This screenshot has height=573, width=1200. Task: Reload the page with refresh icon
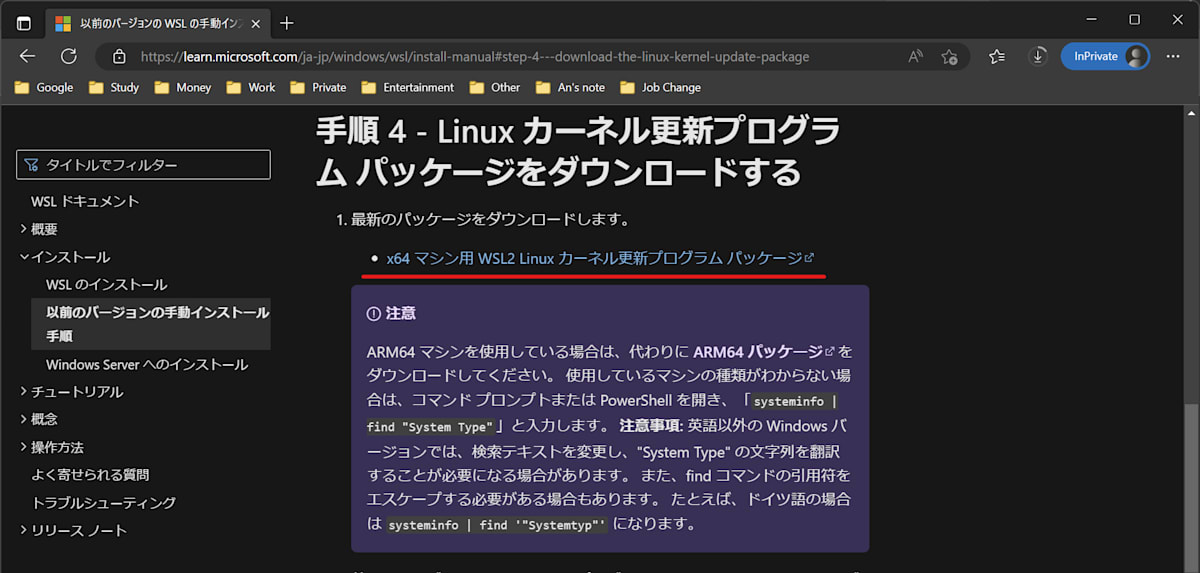(x=69, y=56)
